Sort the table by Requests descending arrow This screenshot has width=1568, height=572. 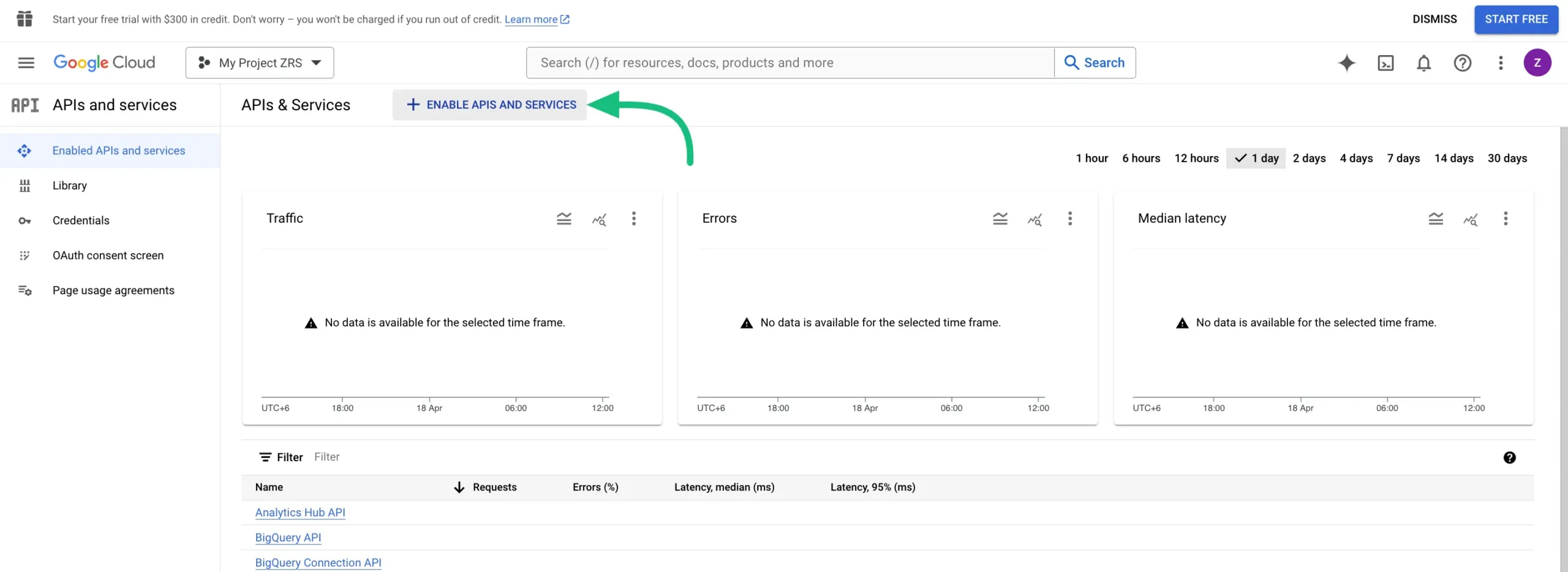(459, 487)
